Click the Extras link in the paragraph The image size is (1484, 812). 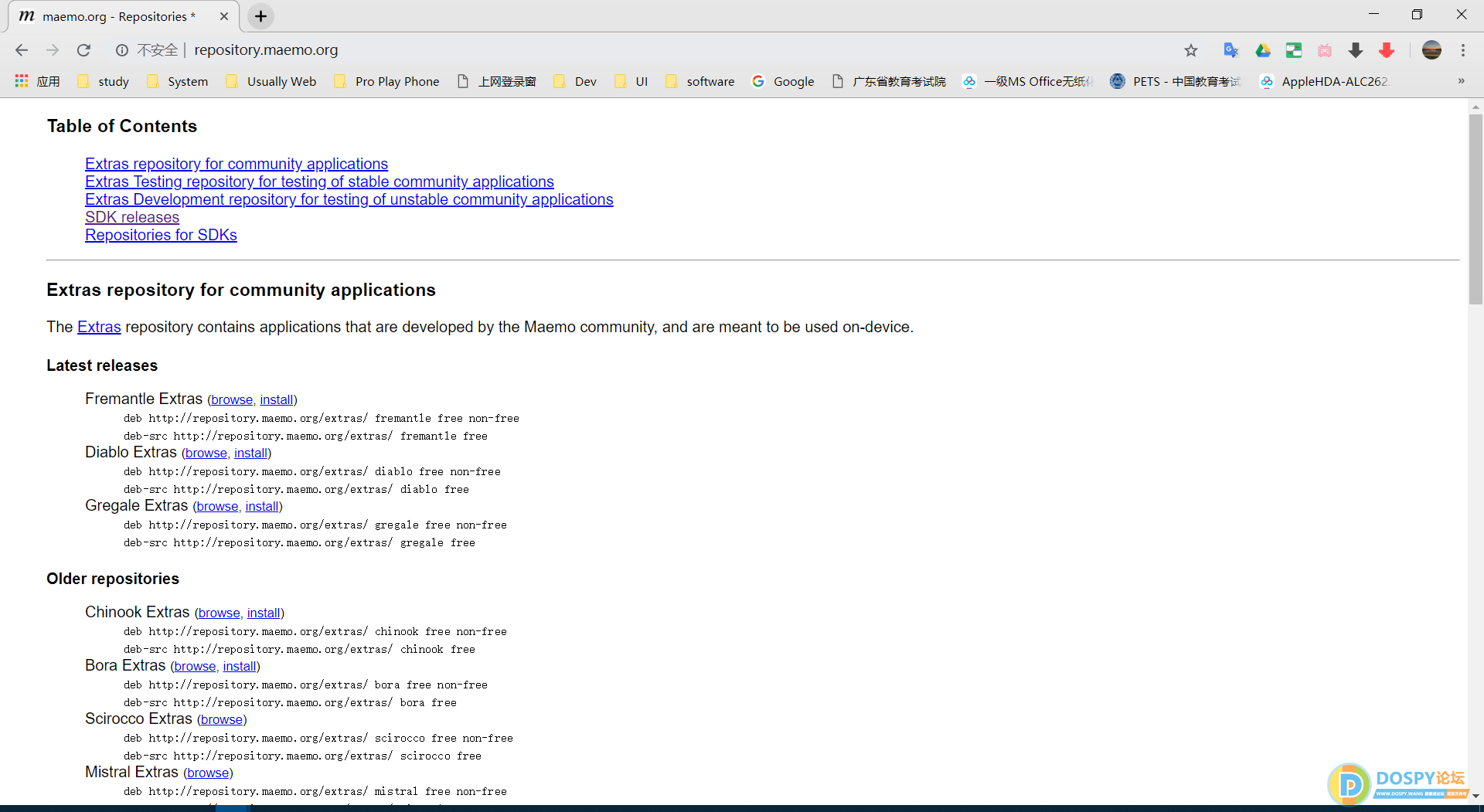99,327
